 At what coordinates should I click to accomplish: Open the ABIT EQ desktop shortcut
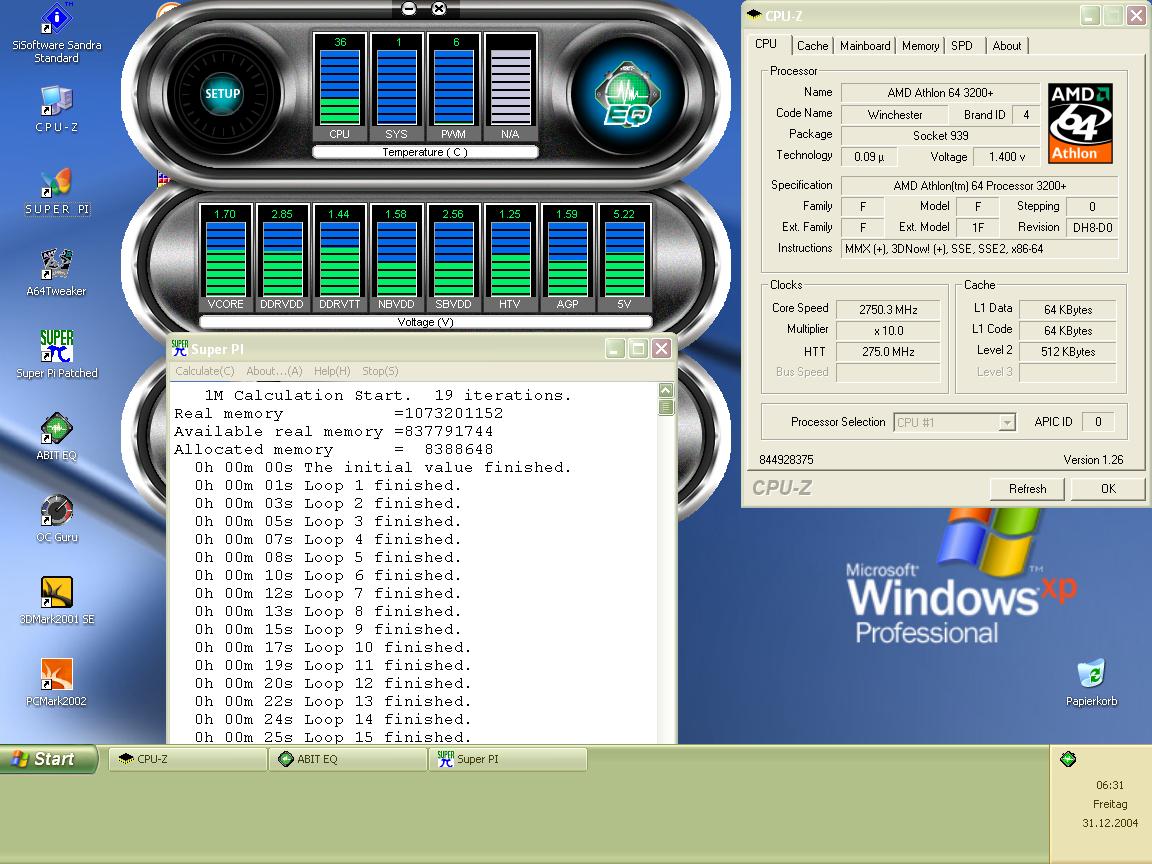coord(56,430)
